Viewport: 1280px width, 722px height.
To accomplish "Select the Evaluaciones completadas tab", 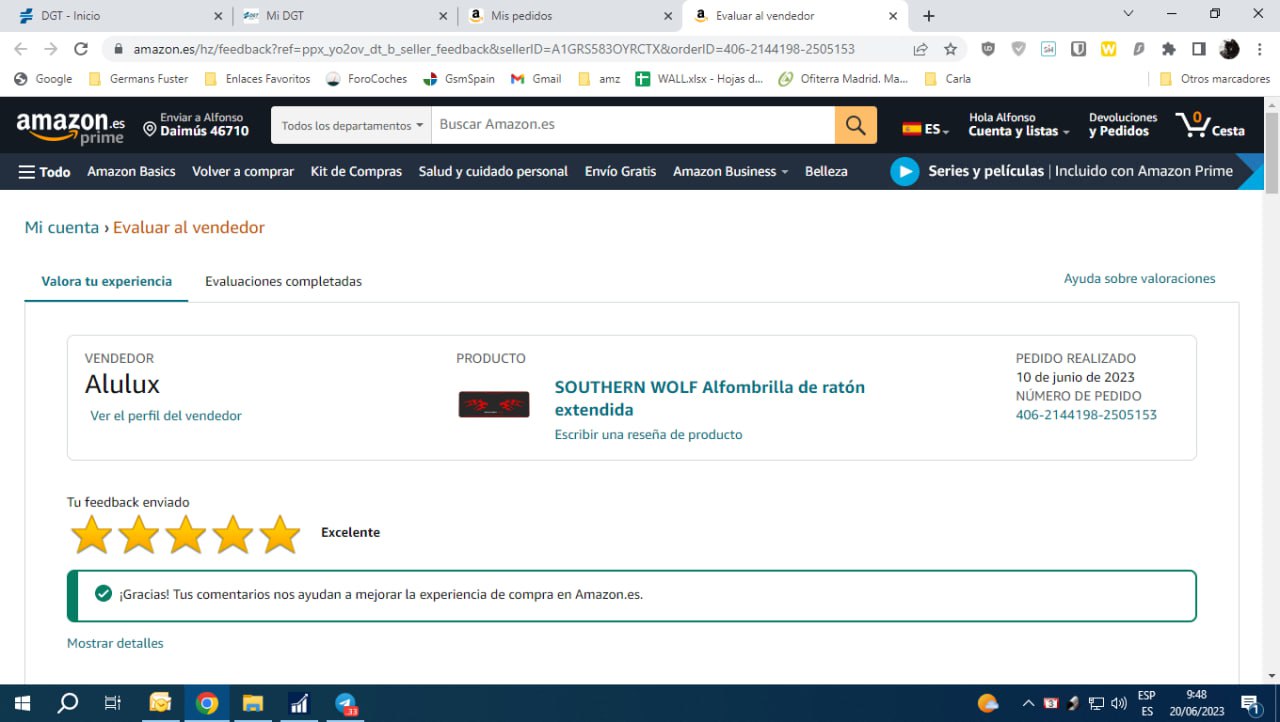I will [283, 282].
